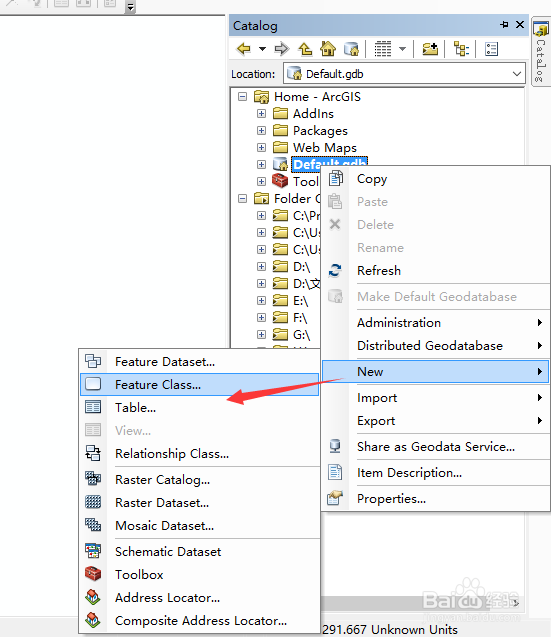Choose Refresh from context menu
Image resolution: width=551 pixels, height=637 pixels.
[x=436, y=271]
